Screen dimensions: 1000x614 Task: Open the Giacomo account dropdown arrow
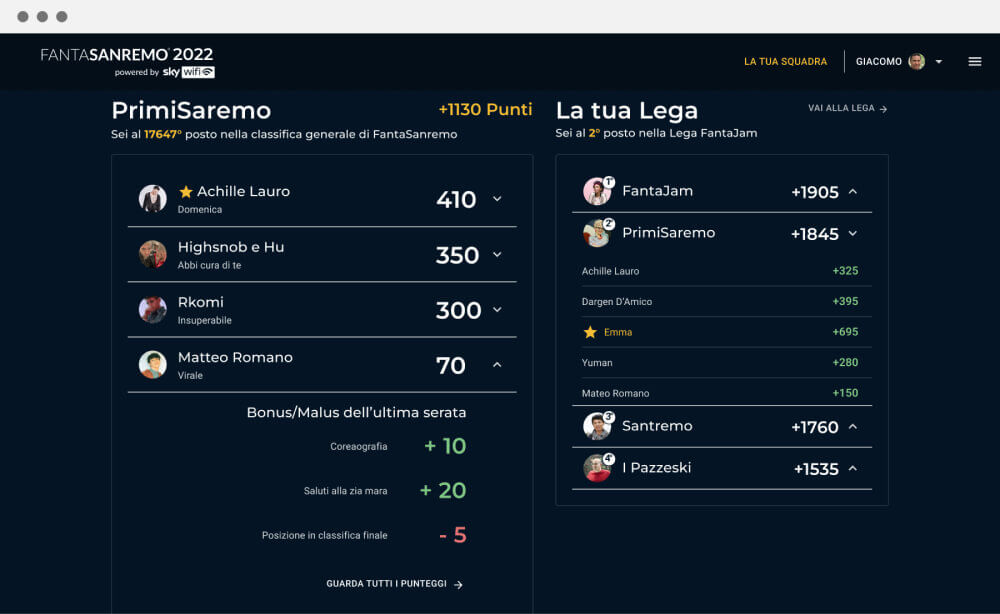[x=939, y=62]
